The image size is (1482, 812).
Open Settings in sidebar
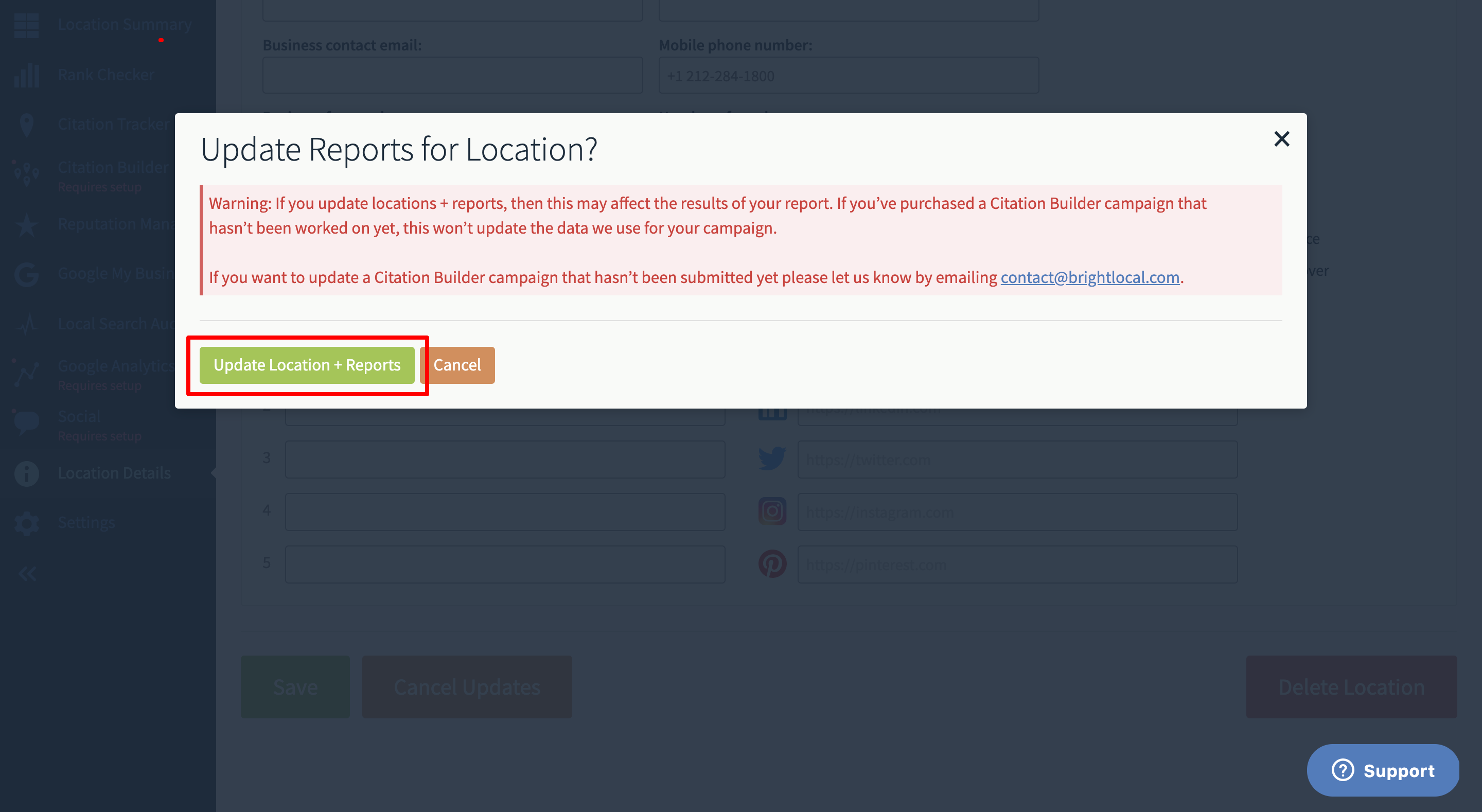click(86, 522)
